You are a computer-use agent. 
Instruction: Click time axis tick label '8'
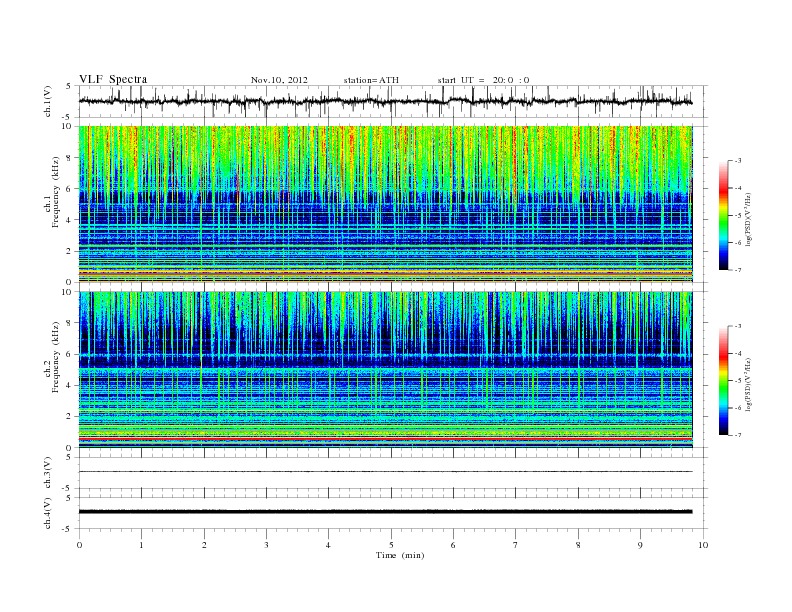(578, 545)
